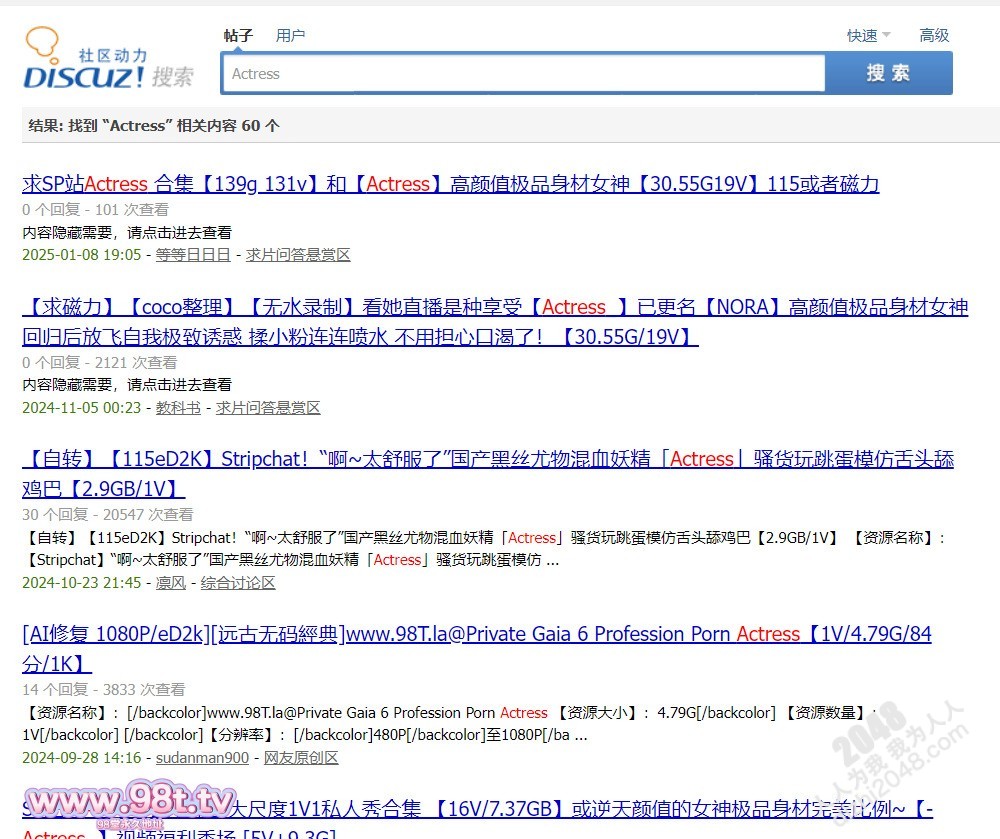Open the 【自转】【115eD2K】 Stripchat result

pos(488,460)
